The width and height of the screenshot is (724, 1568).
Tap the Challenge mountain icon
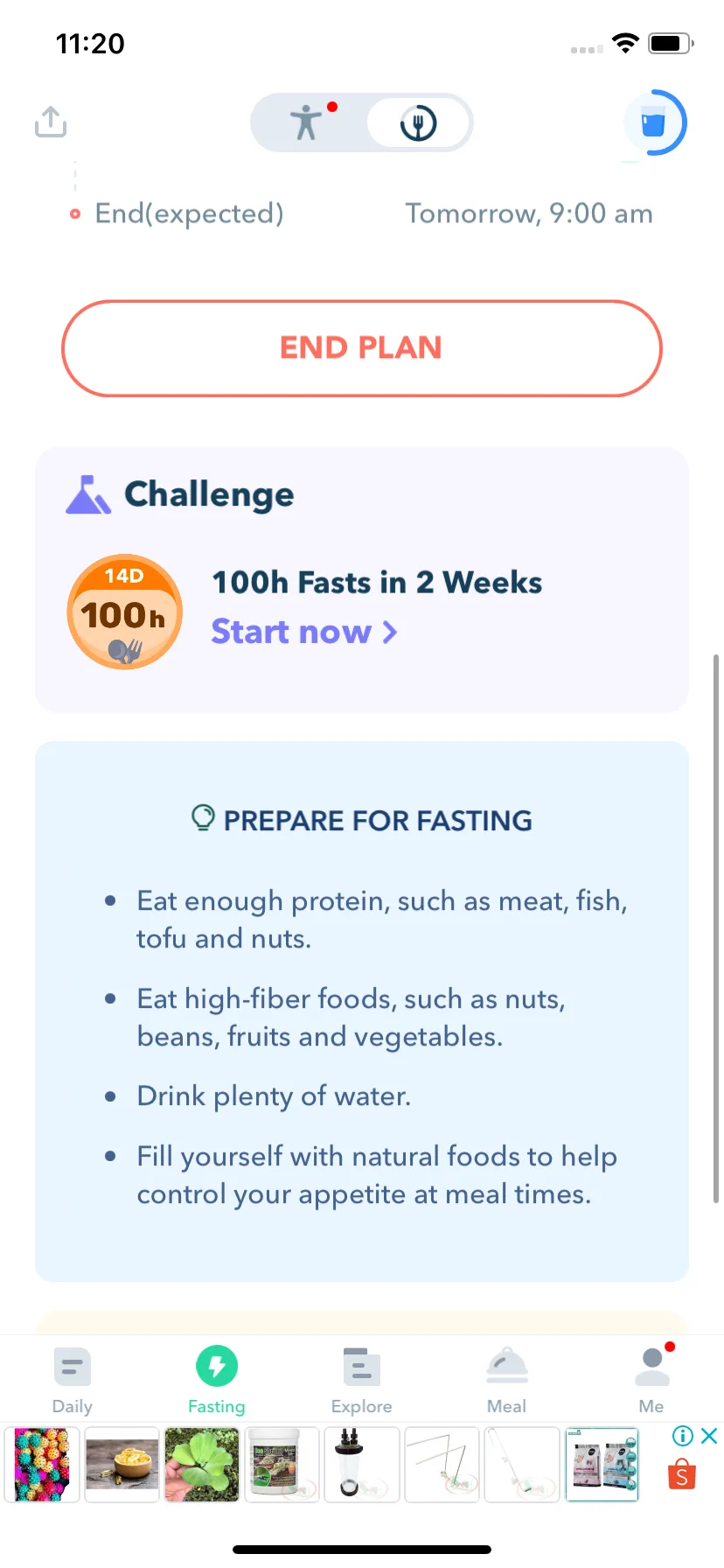[88, 494]
